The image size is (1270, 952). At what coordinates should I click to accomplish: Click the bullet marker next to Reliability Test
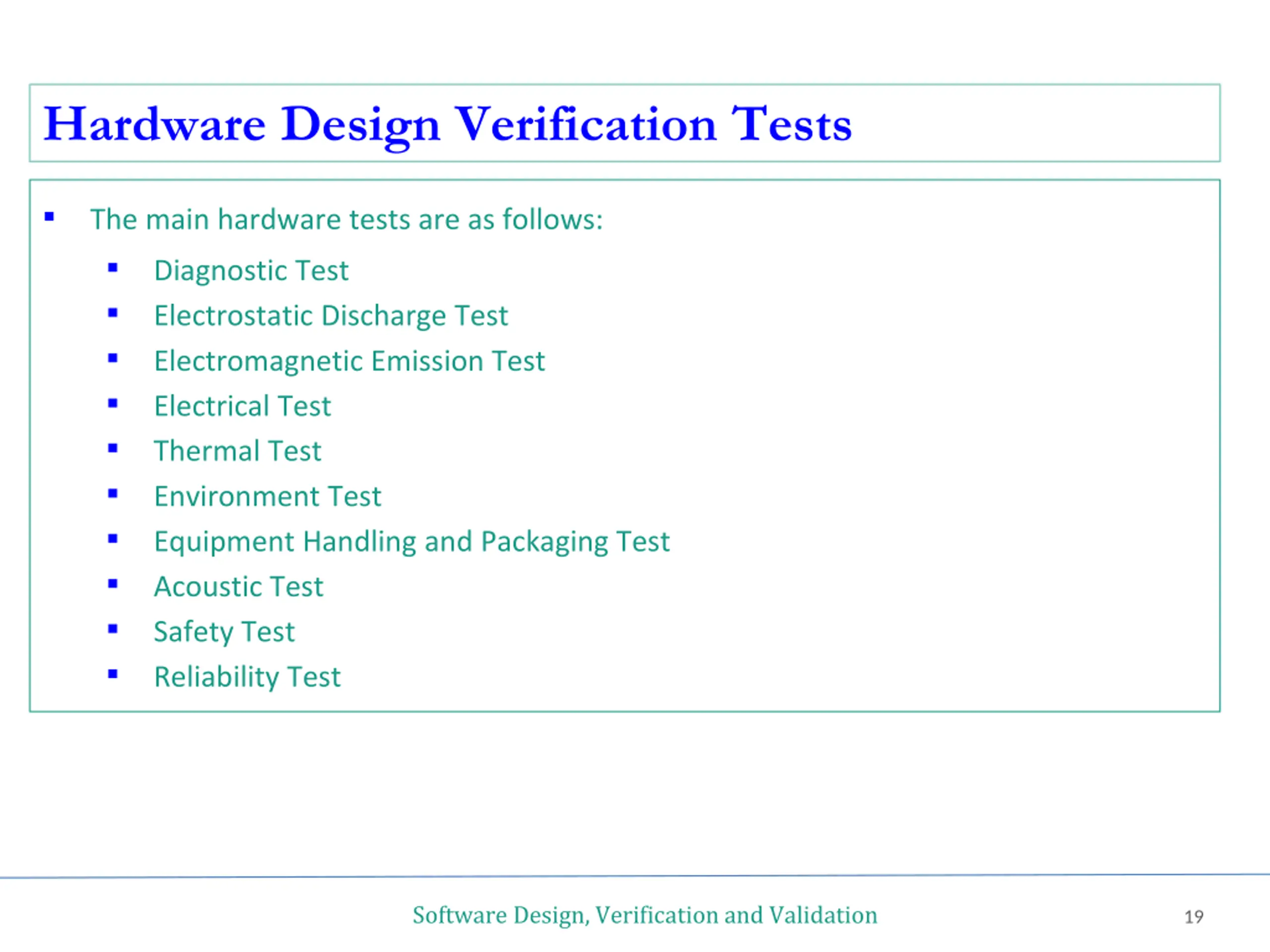(113, 674)
